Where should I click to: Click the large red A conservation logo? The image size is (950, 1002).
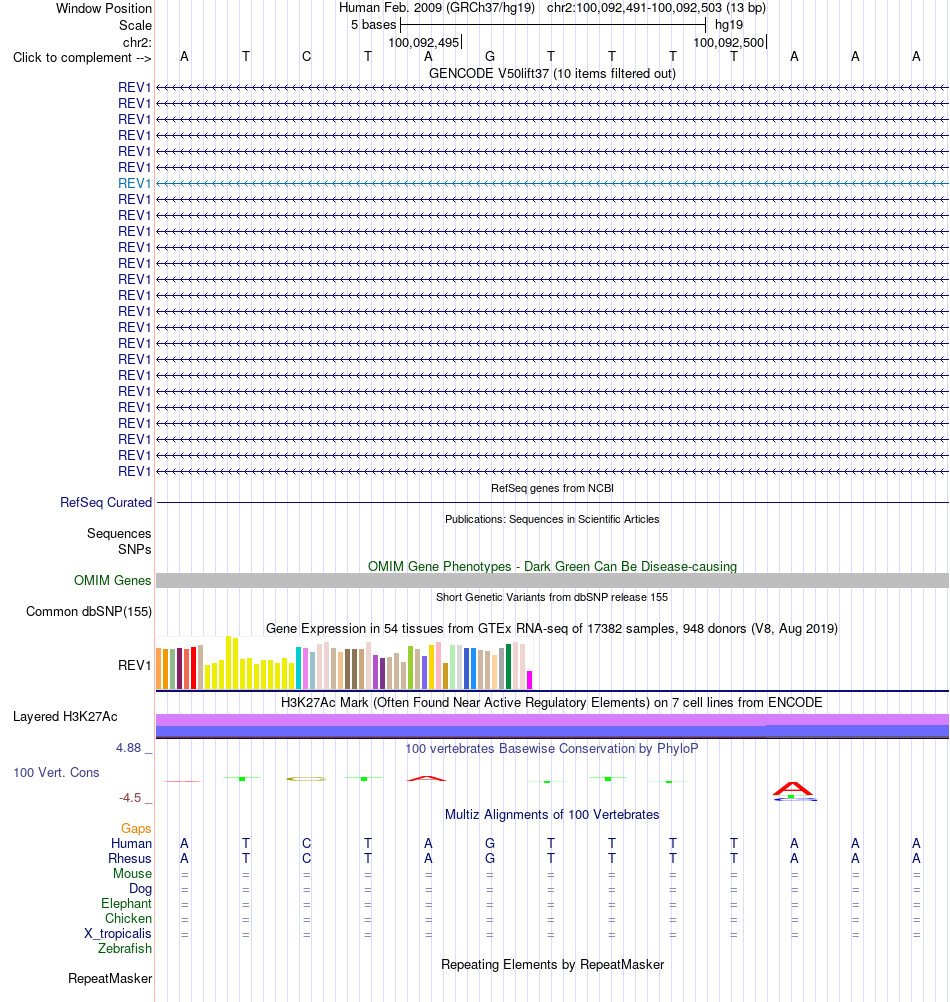click(x=793, y=789)
